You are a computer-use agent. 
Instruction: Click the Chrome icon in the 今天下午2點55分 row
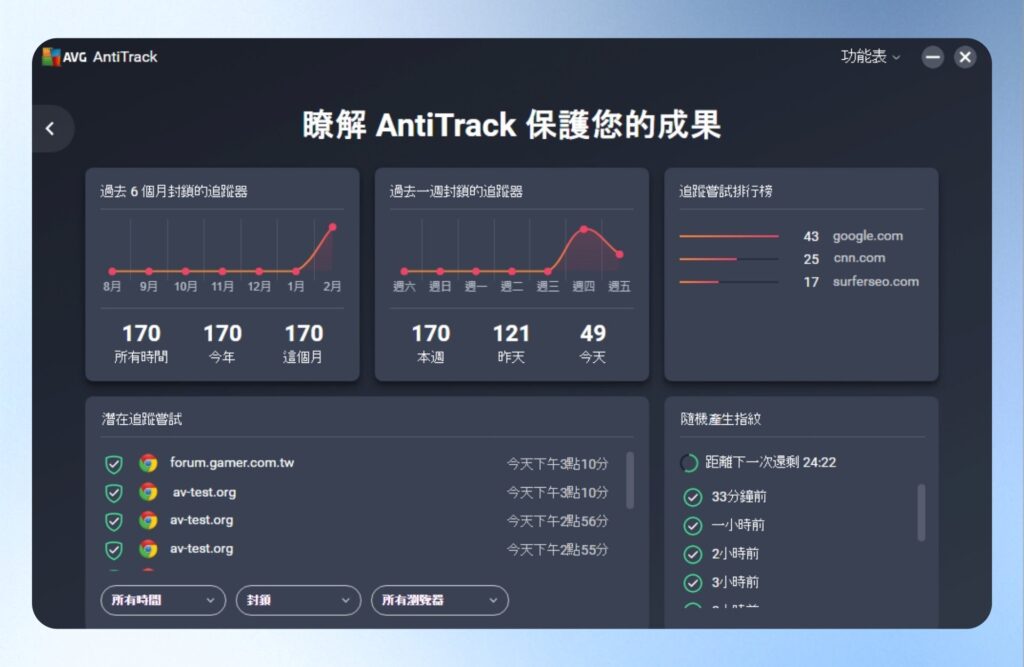click(148, 549)
